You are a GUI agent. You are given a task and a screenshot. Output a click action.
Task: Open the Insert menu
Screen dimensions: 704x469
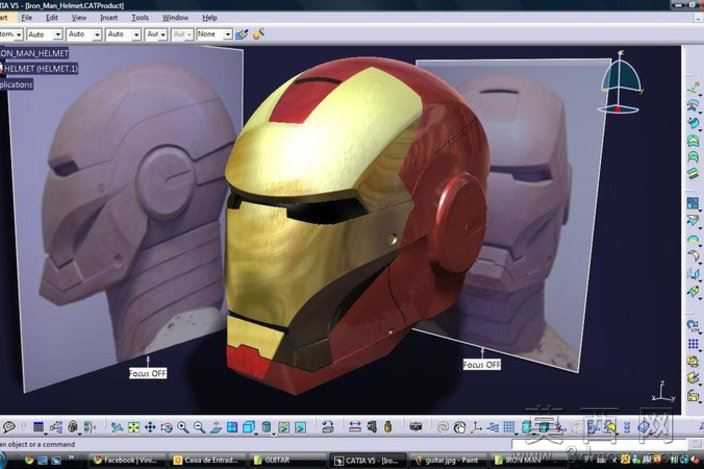[x=108, y=18]
